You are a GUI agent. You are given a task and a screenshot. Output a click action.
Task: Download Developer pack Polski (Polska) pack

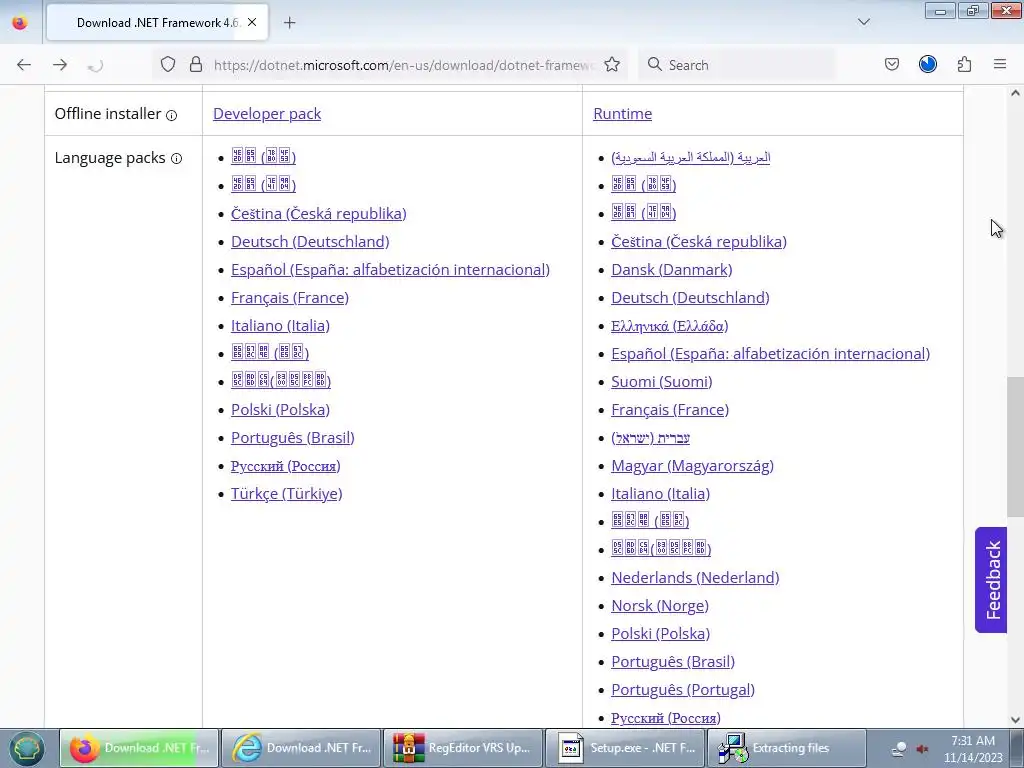280,410
